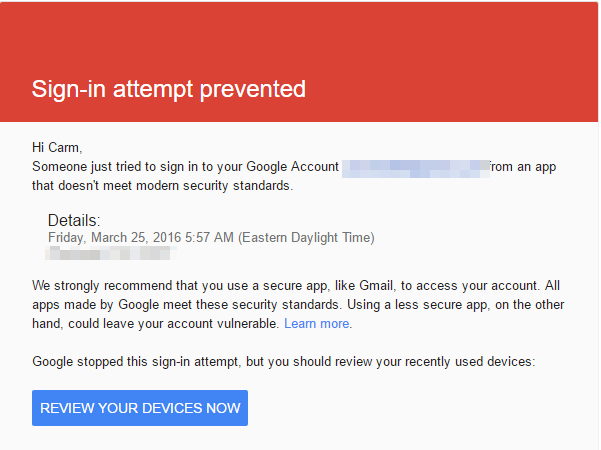Click the from an app text
Viewport: 601px width, 450px height.
coord(523,167)
